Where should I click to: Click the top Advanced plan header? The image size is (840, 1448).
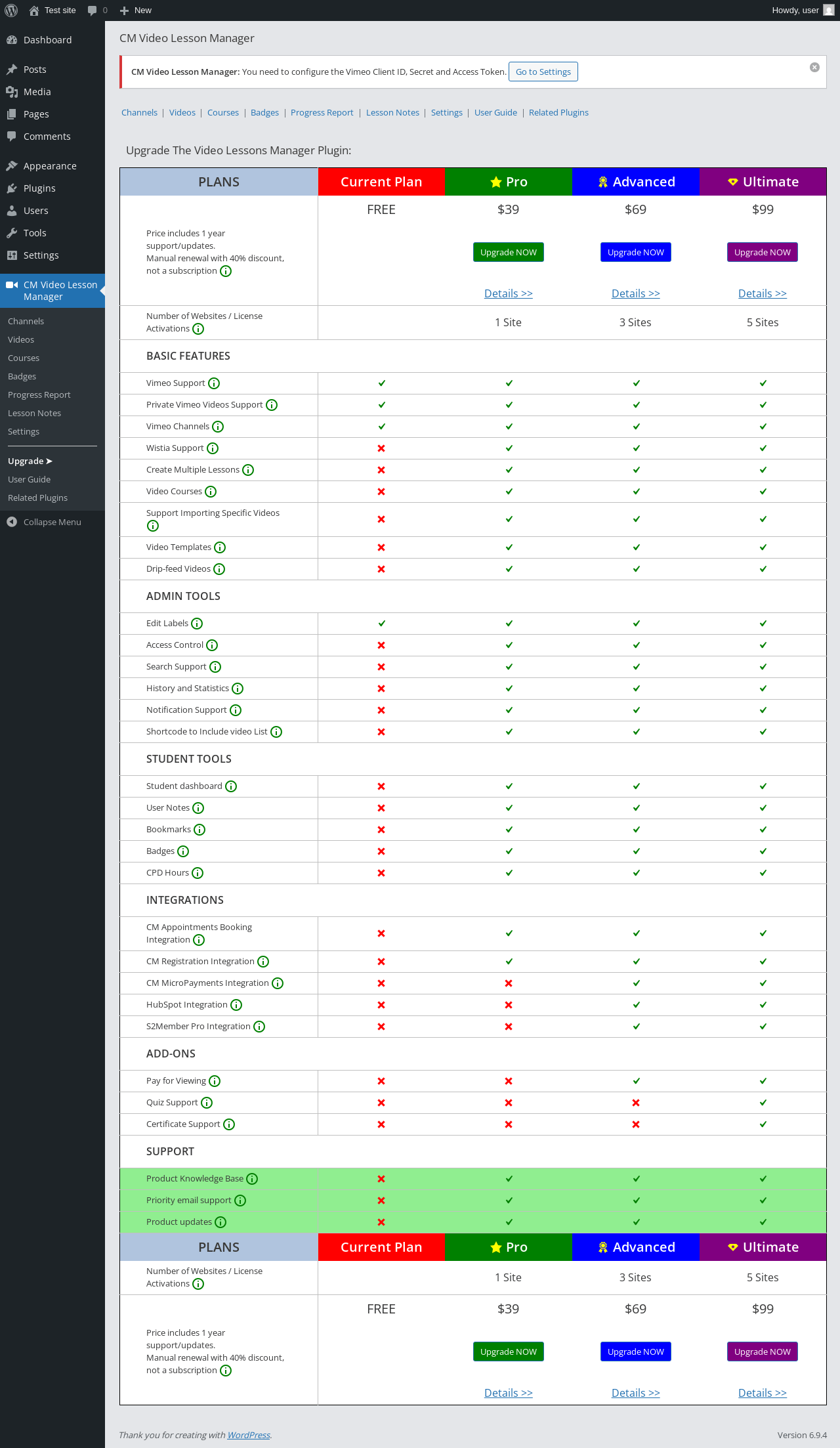point(636,182)
